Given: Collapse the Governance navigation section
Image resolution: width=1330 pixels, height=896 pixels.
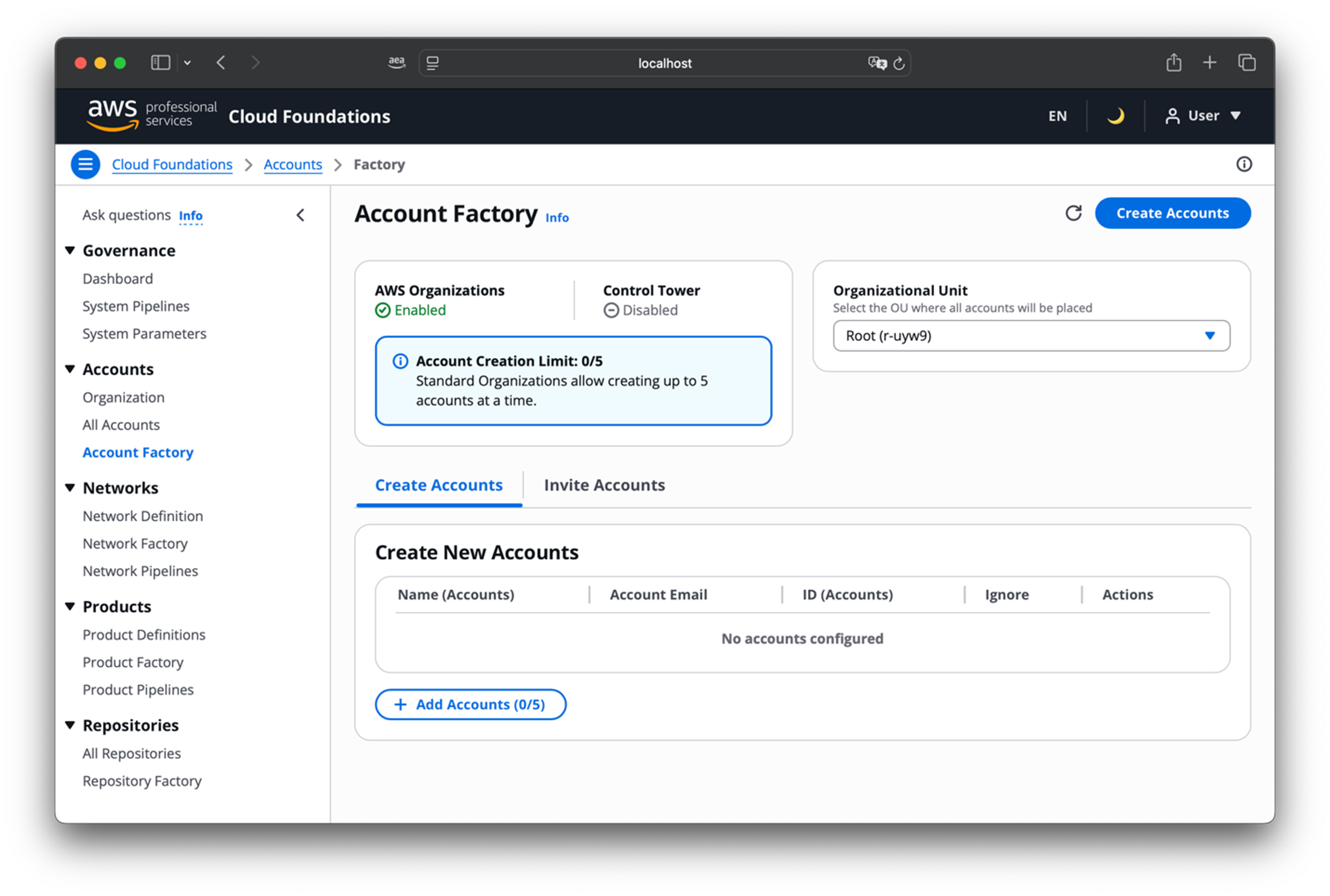Looking at the screenshot, I should tap(70, 250).
